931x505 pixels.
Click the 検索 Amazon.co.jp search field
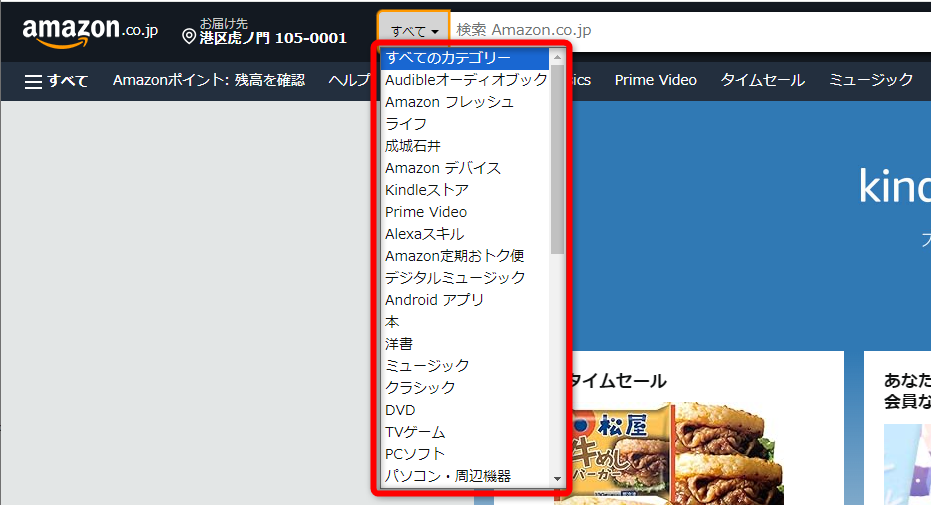coord(690,30)
